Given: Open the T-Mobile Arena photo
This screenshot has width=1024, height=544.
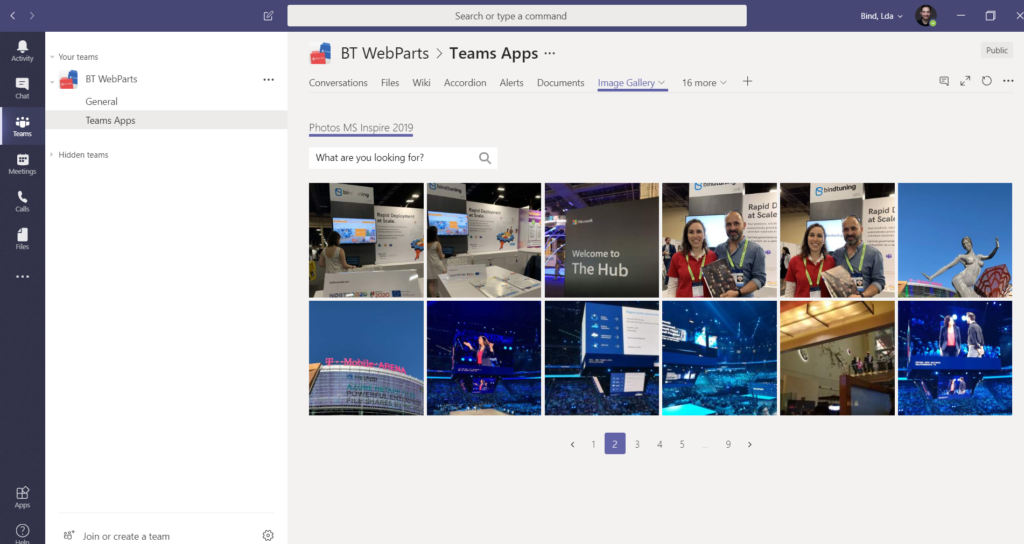Looking at the screenshot, I should tap(366, 358).
